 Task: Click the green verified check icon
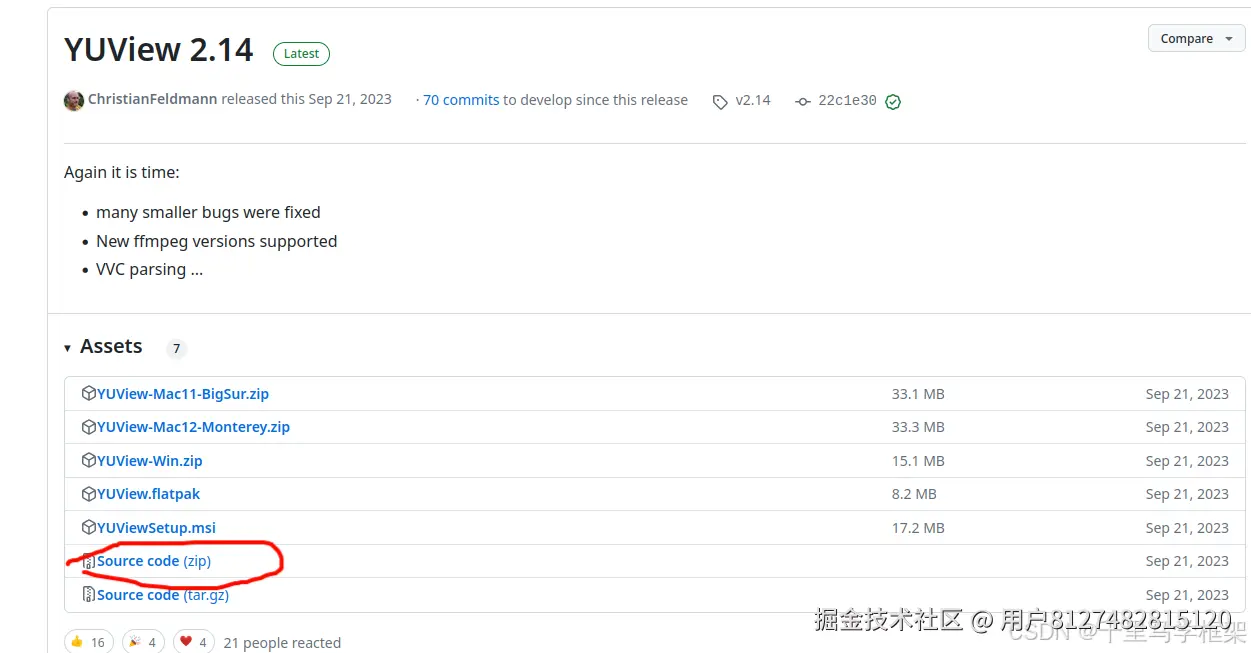(x=893, y=102)
